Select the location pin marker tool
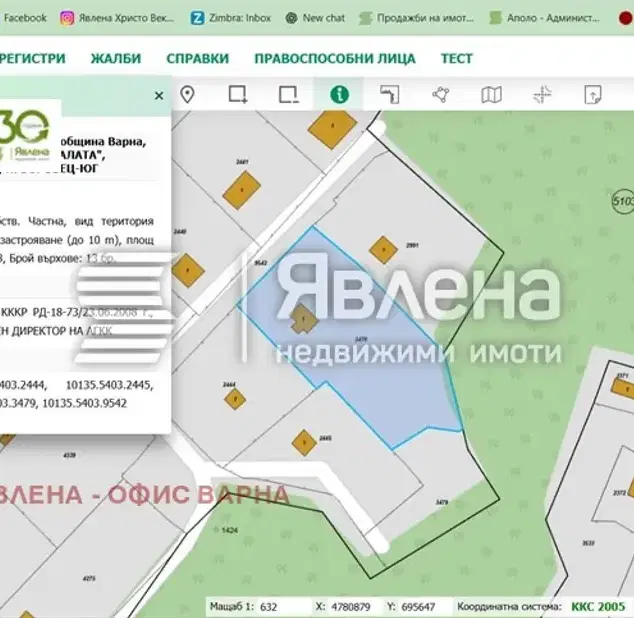The image size is (634, 618). [x=187, y=95]
